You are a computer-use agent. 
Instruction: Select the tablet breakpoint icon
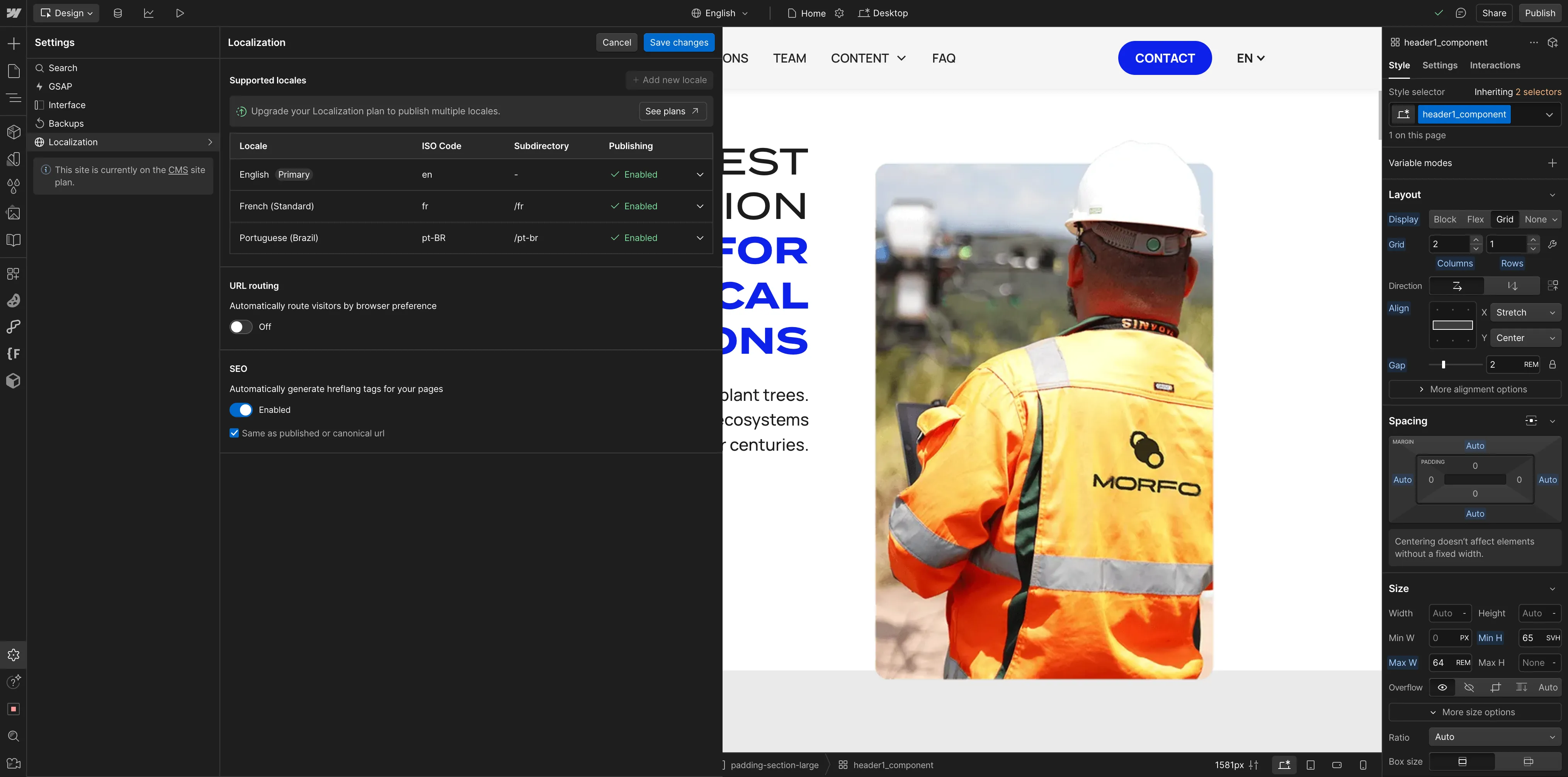pyautogui.click(x=1311, y=765)
